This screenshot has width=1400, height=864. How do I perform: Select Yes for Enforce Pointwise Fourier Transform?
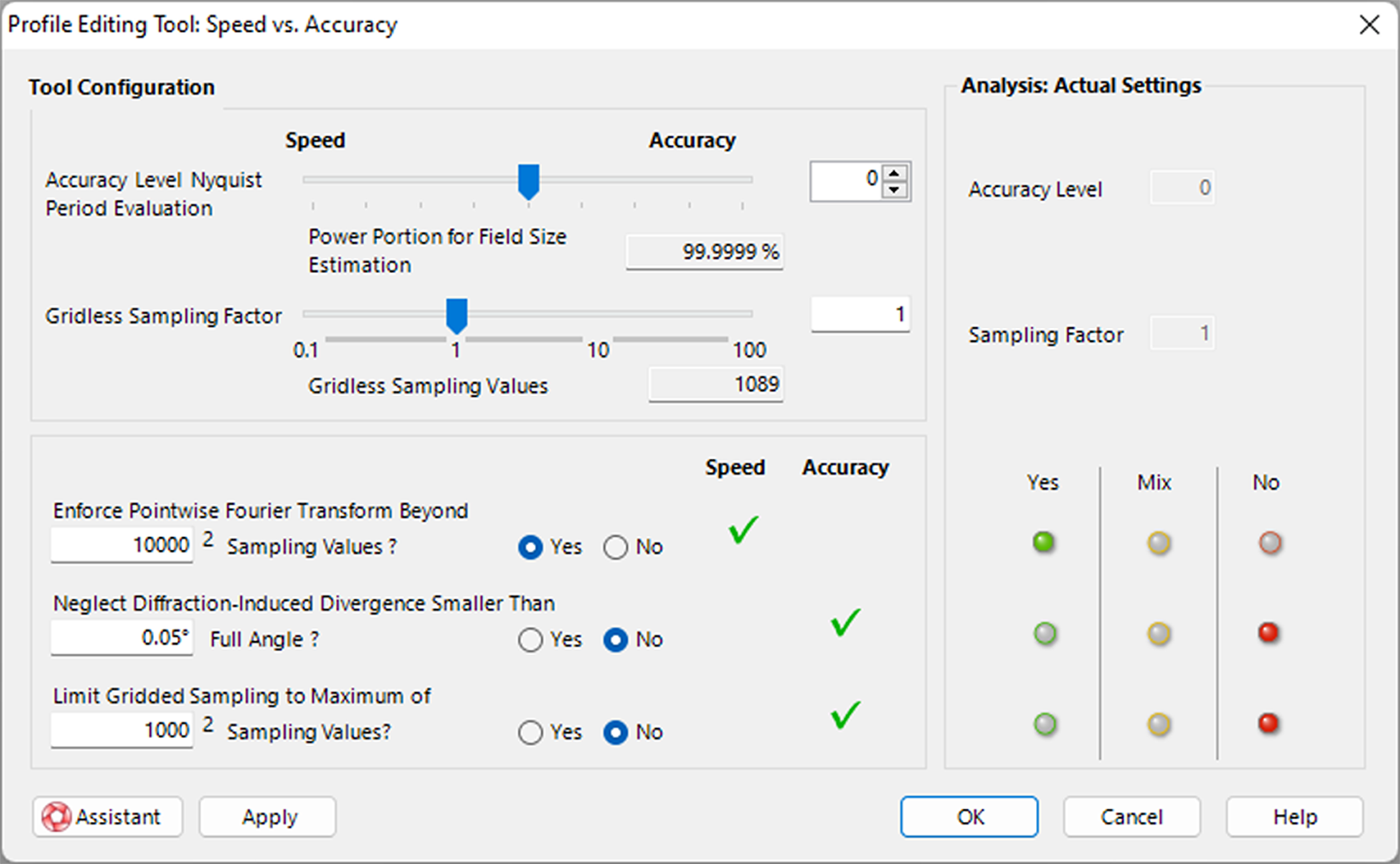tap(530, 547)
